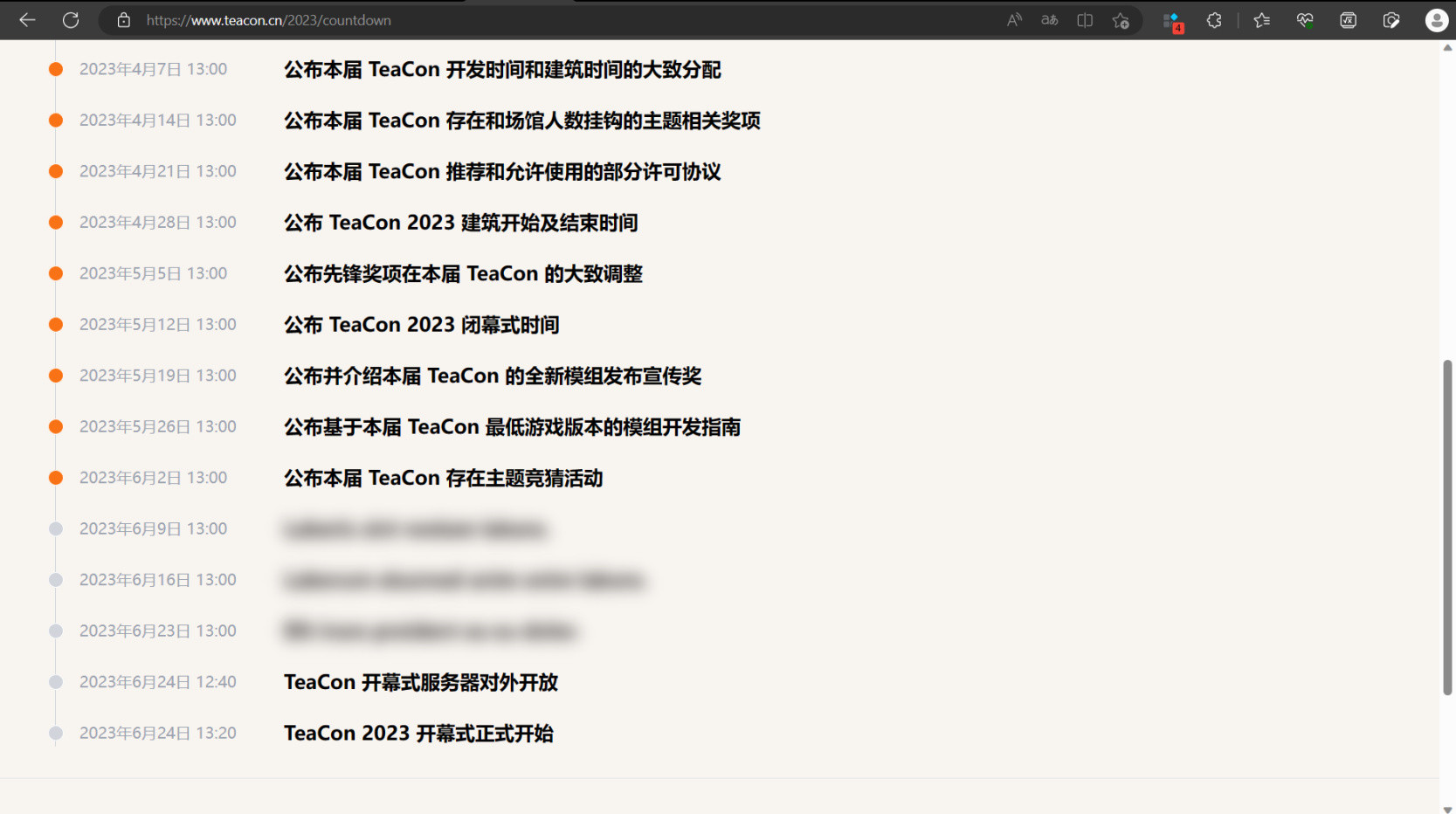
Task: Open the Favorites list icon
Action: pyautogui.click(x=1261, y=20)
